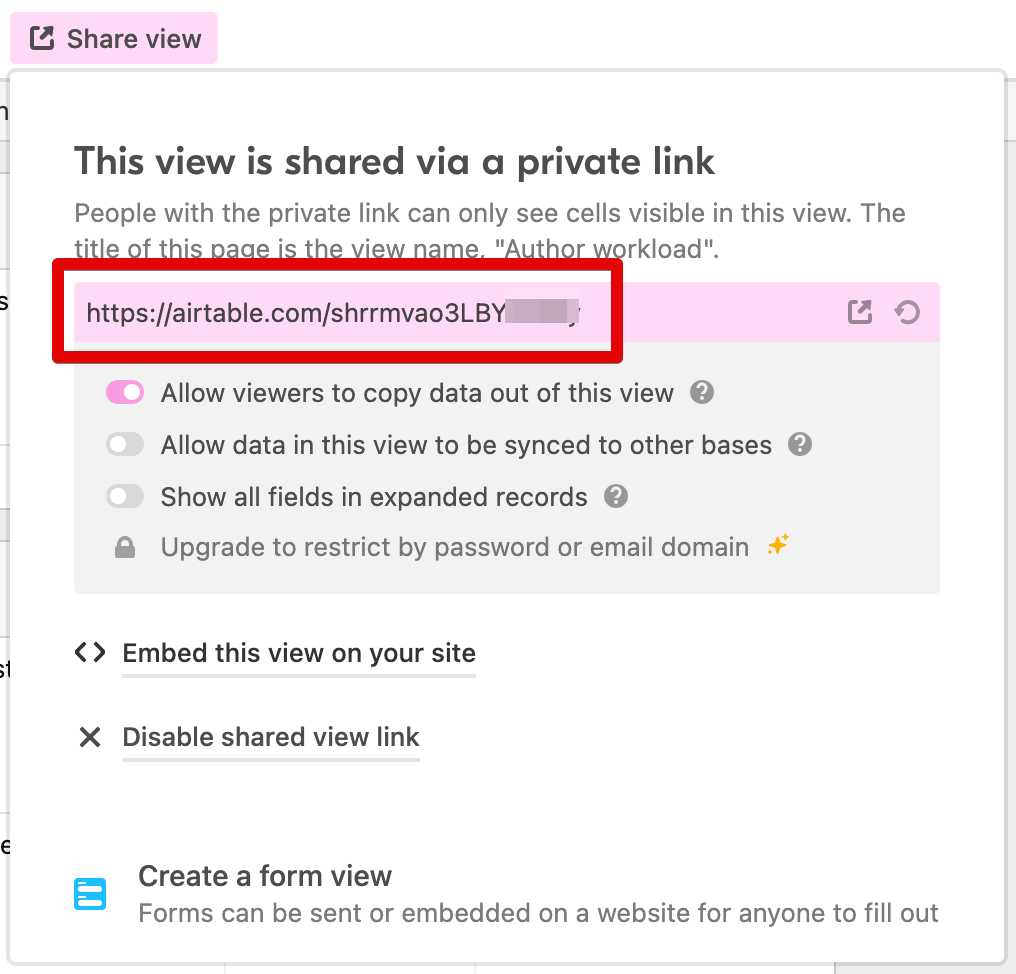The height and width of the screenshot is (974, 1016).
Task: Click help icon beside expanded records option
Action: [616, 496]
